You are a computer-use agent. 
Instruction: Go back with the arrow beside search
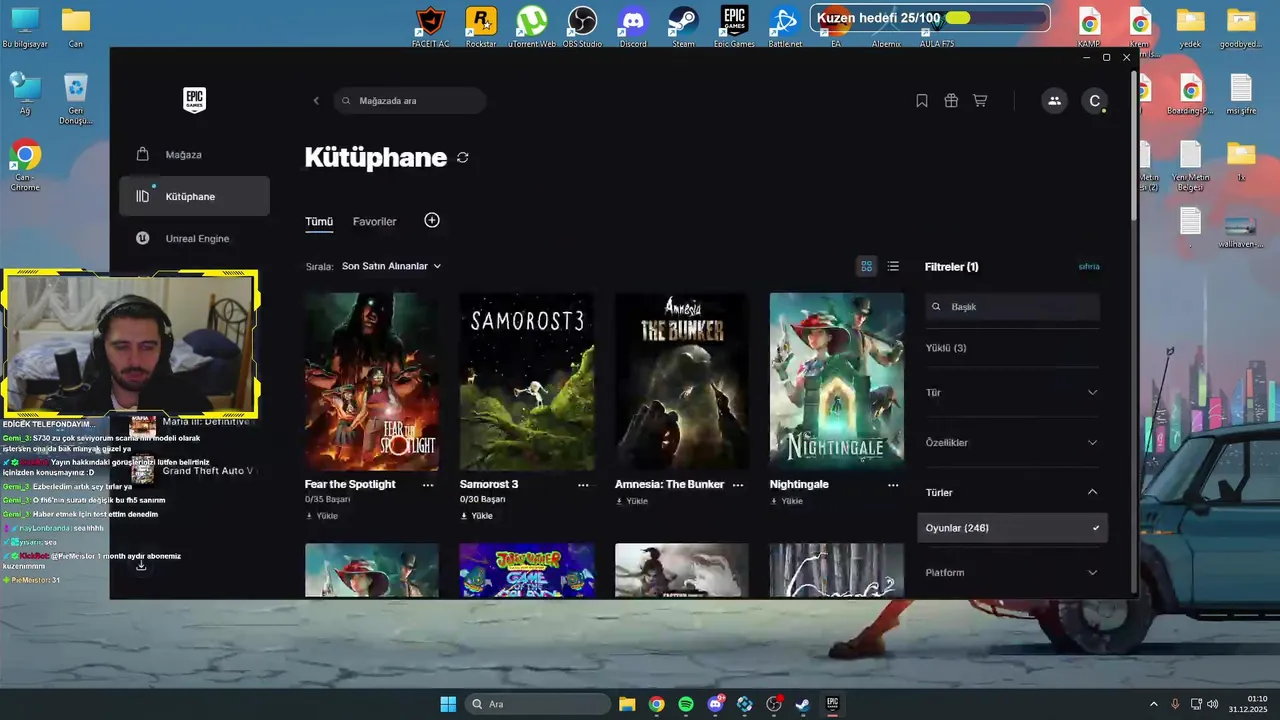316,101
